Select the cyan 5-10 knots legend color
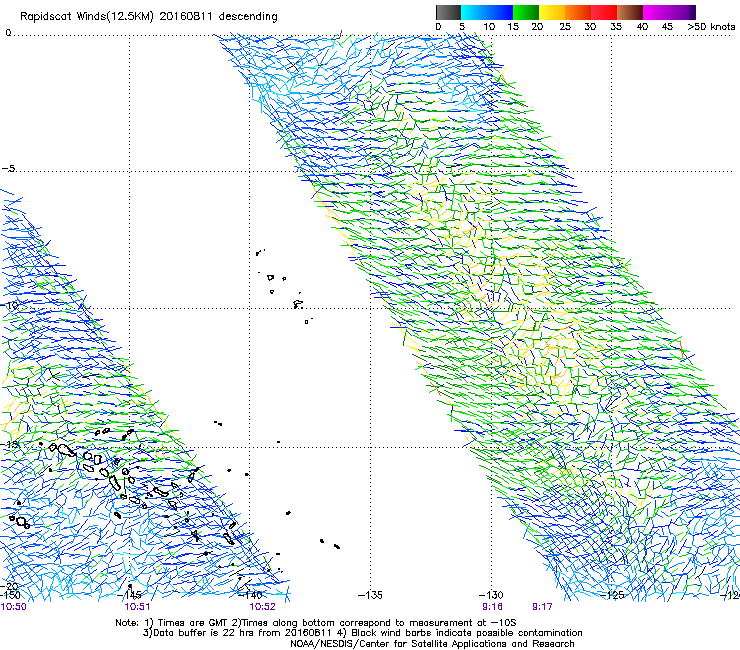This screenshot has width=740, height=650. coord(474,12)
